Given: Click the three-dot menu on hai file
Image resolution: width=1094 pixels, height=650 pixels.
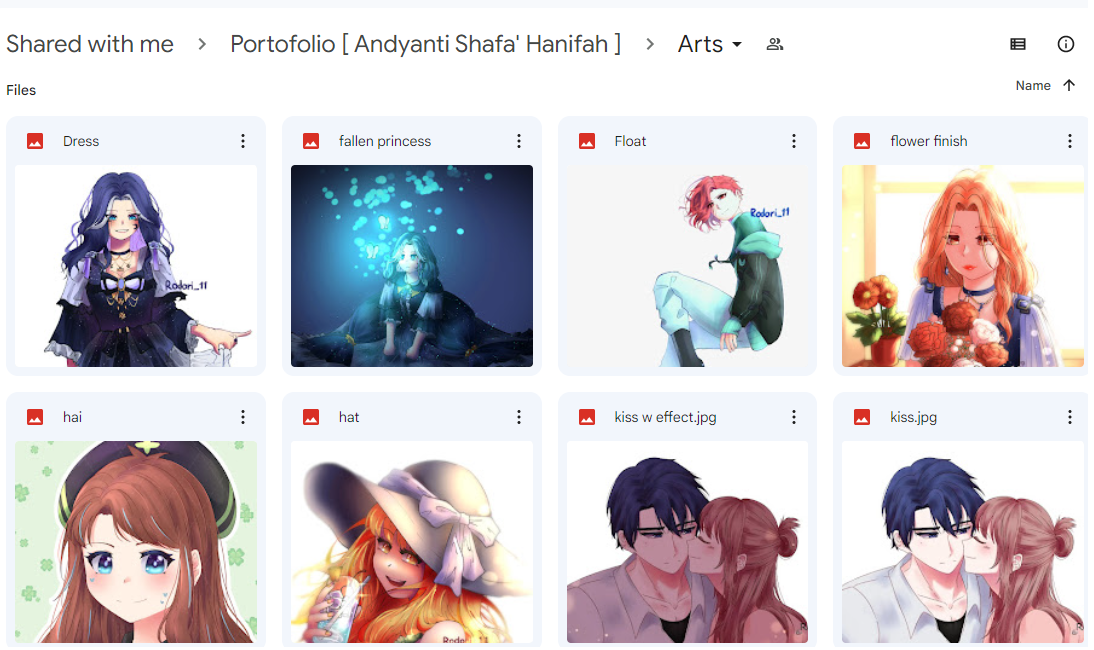Looking at the screenshot, I should coord(243,417).
